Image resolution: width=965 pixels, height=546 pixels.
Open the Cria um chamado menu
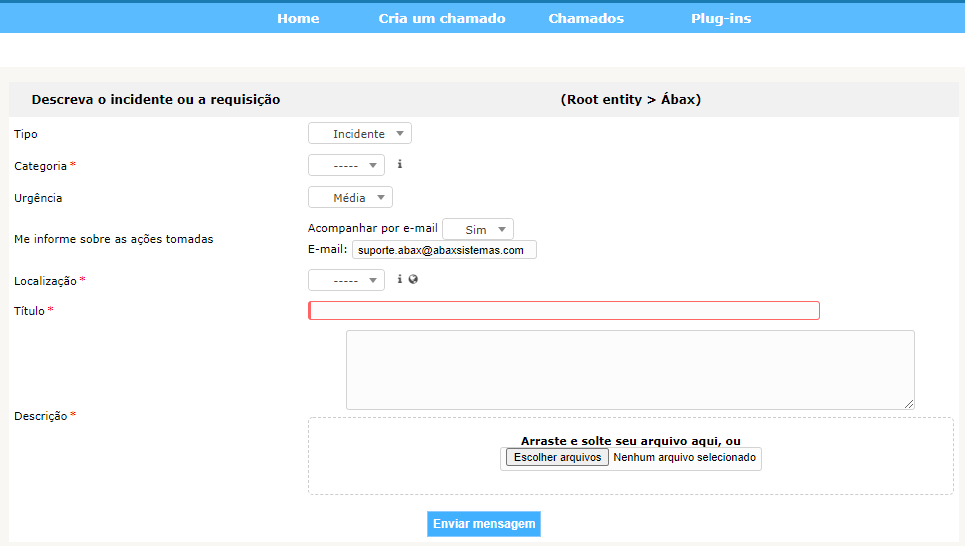pyautogui.click(x=442, y=18)
